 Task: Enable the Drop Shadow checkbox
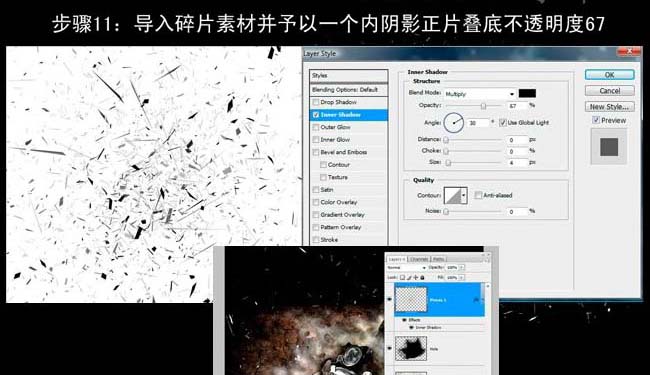coord(316,102)
